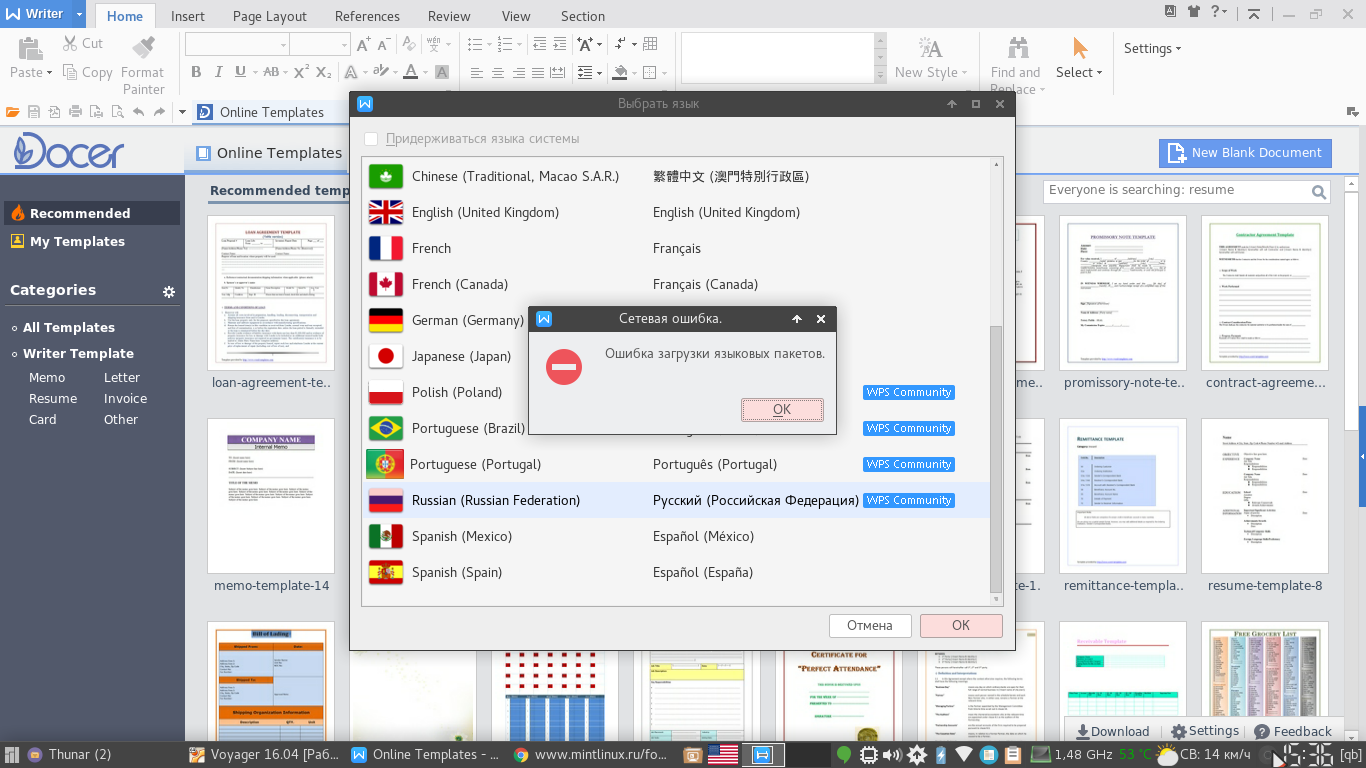Image resolution: width=1366 pixels, height=768 pixels.
Task: Click the Undo arrow
Action: (x=137, y=112)
